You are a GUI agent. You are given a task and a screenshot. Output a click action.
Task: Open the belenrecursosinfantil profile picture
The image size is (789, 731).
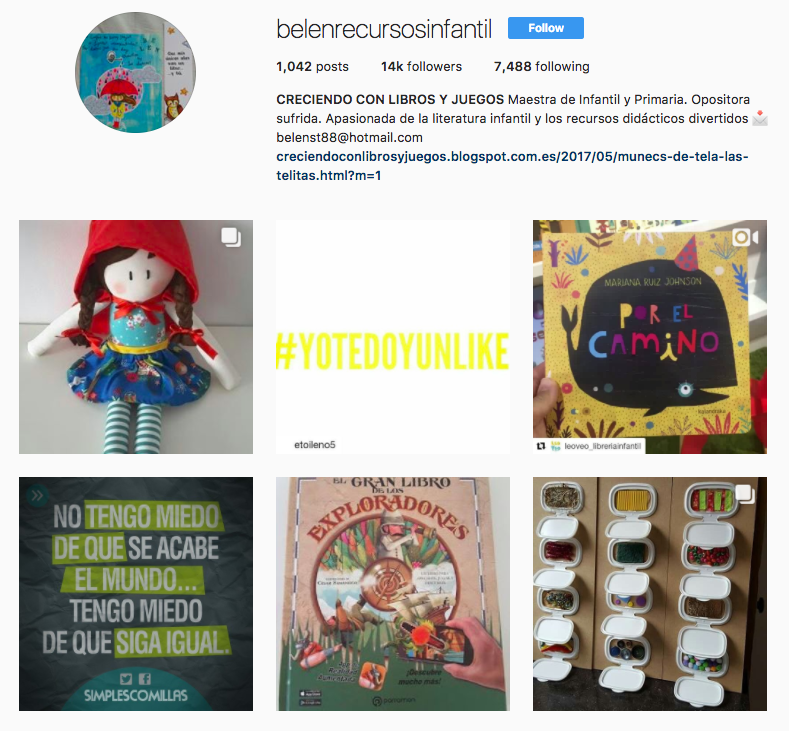point(135,72)
